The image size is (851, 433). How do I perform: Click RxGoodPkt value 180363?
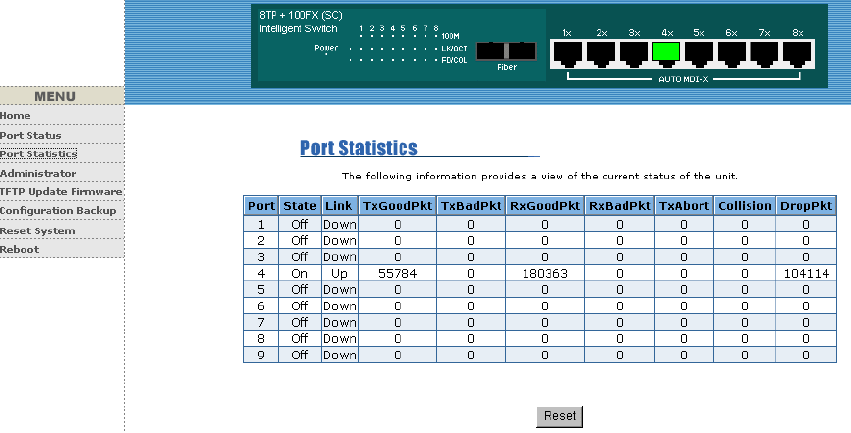click(x=545, y=273)
